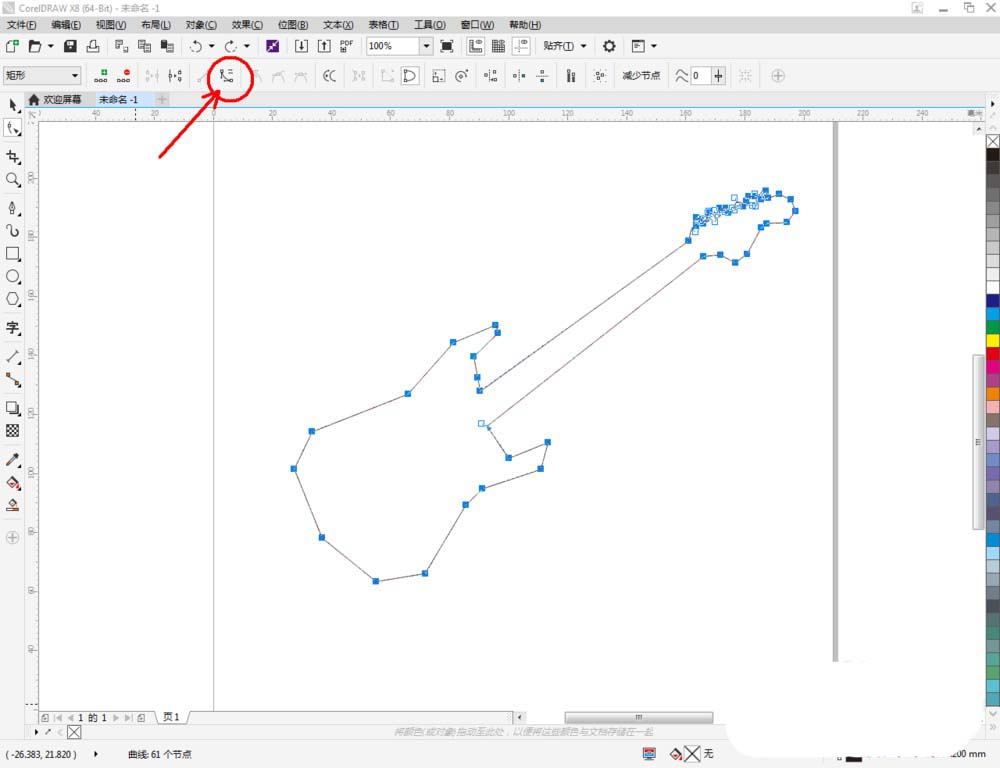
Task: Expand the status bar coordinates arrow
Action: [96, 754]
